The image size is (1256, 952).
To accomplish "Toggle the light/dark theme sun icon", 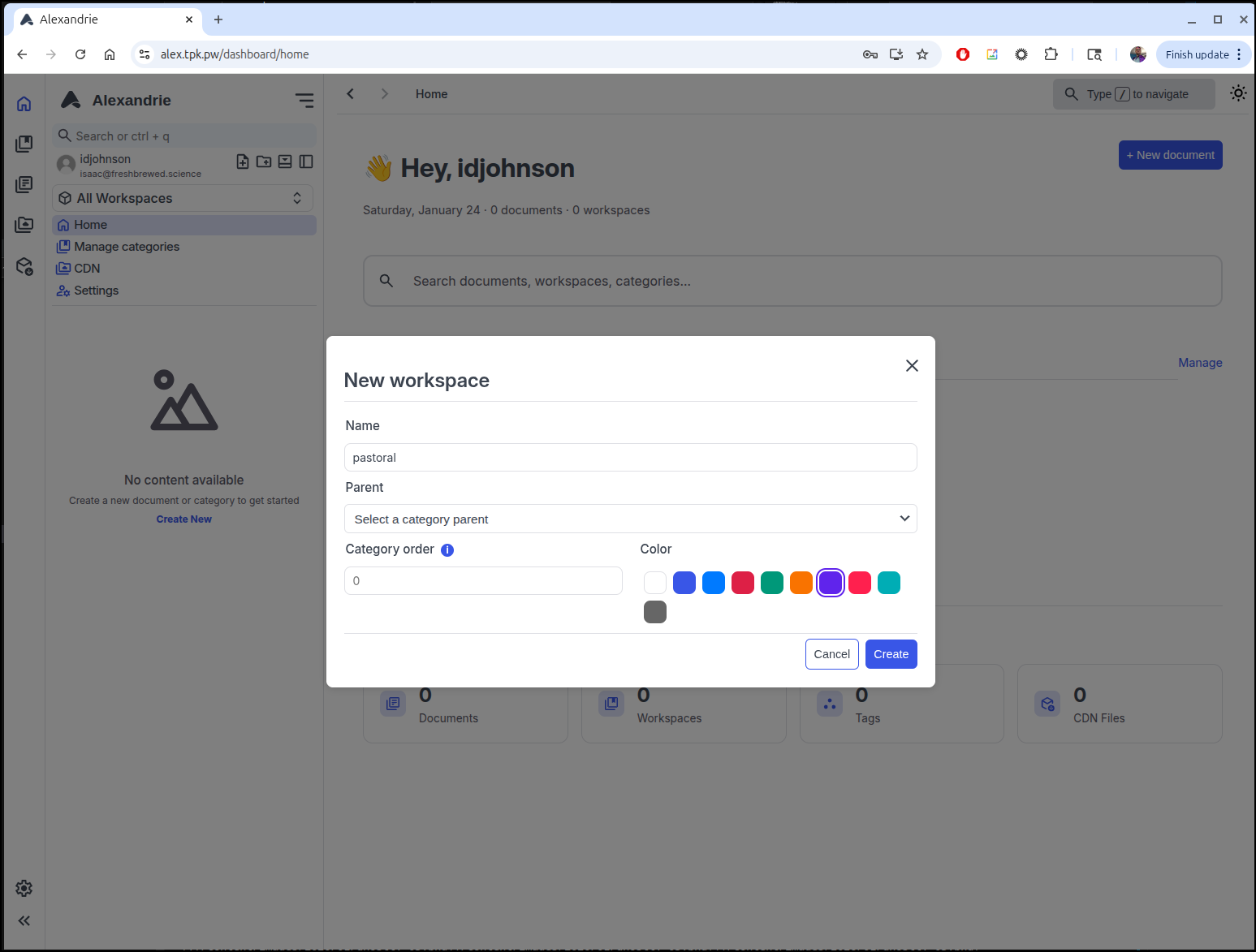I will point(1237,93).
